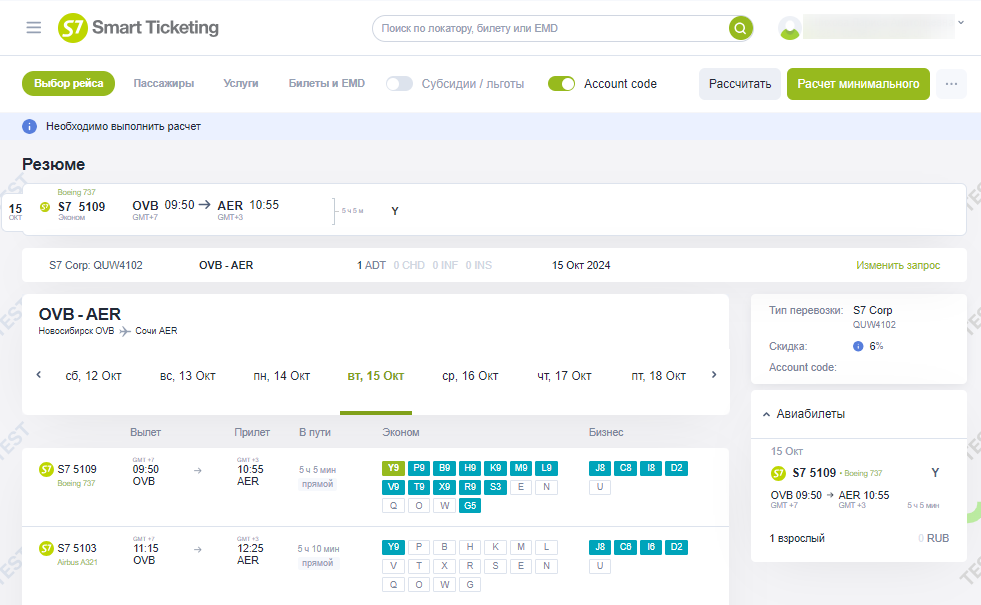Select fare class M9 on flight S7 5109

[x=521, y=468]
